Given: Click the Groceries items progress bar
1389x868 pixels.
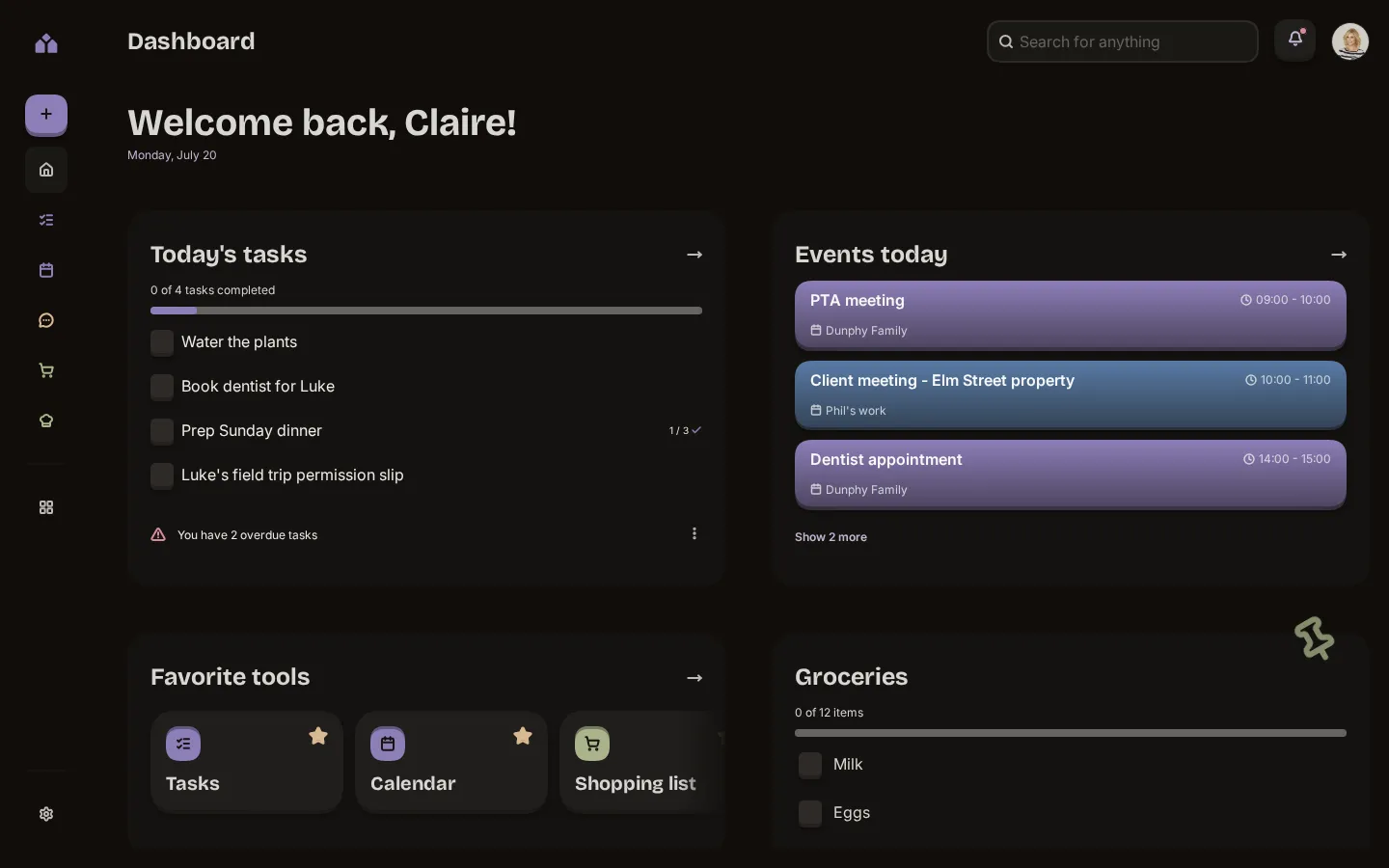Looking at the screenshot, I should coord(1071,733).
